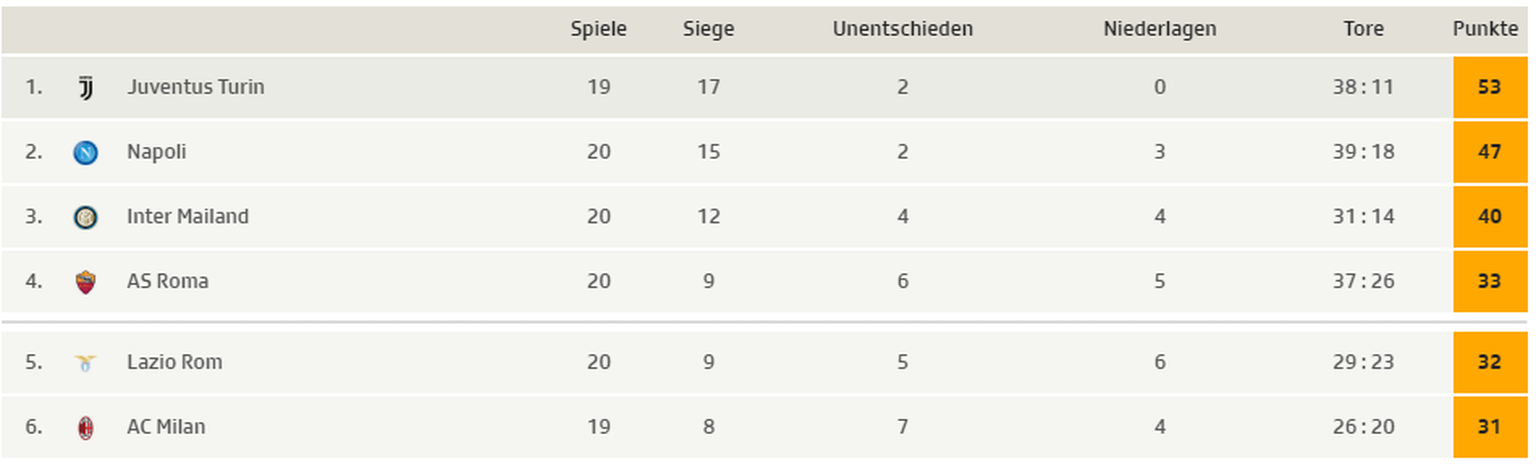Click the Spiele column header
Viewport: 1536px width, 466px height.
(598, 29)
